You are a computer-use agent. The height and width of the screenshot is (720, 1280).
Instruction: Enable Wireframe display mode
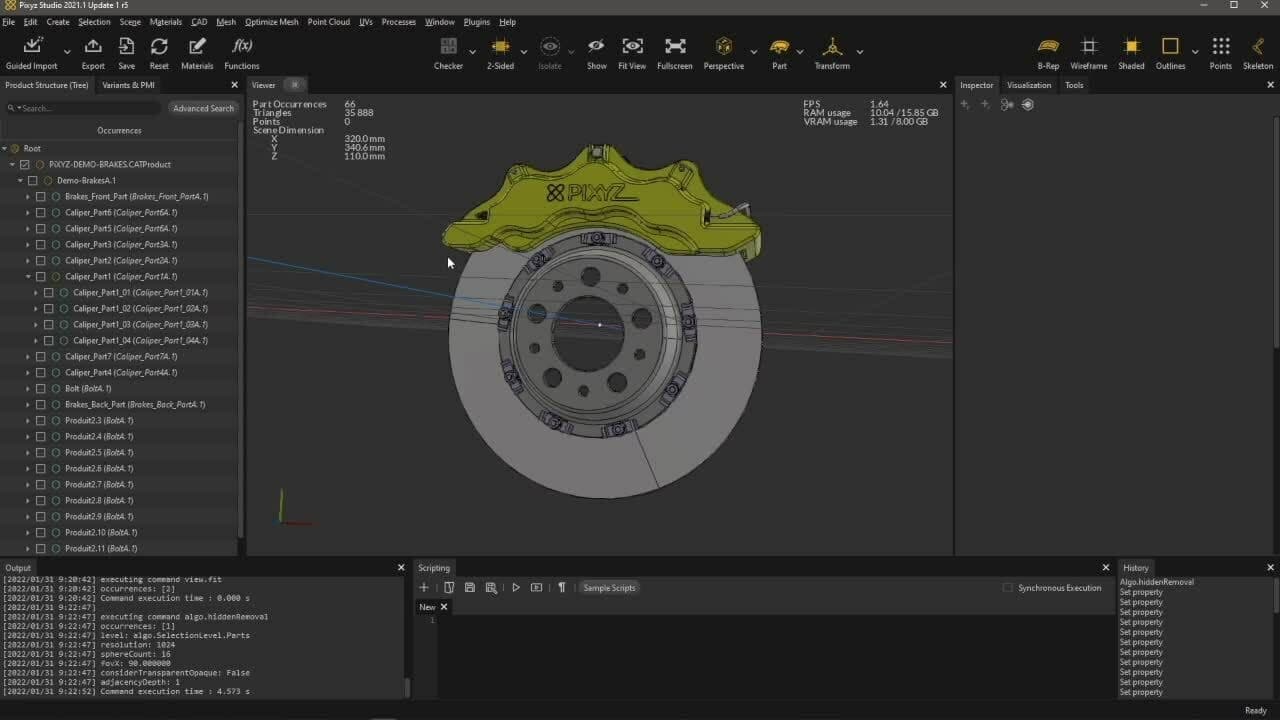pyautogui.click(x=1089, y=46)
